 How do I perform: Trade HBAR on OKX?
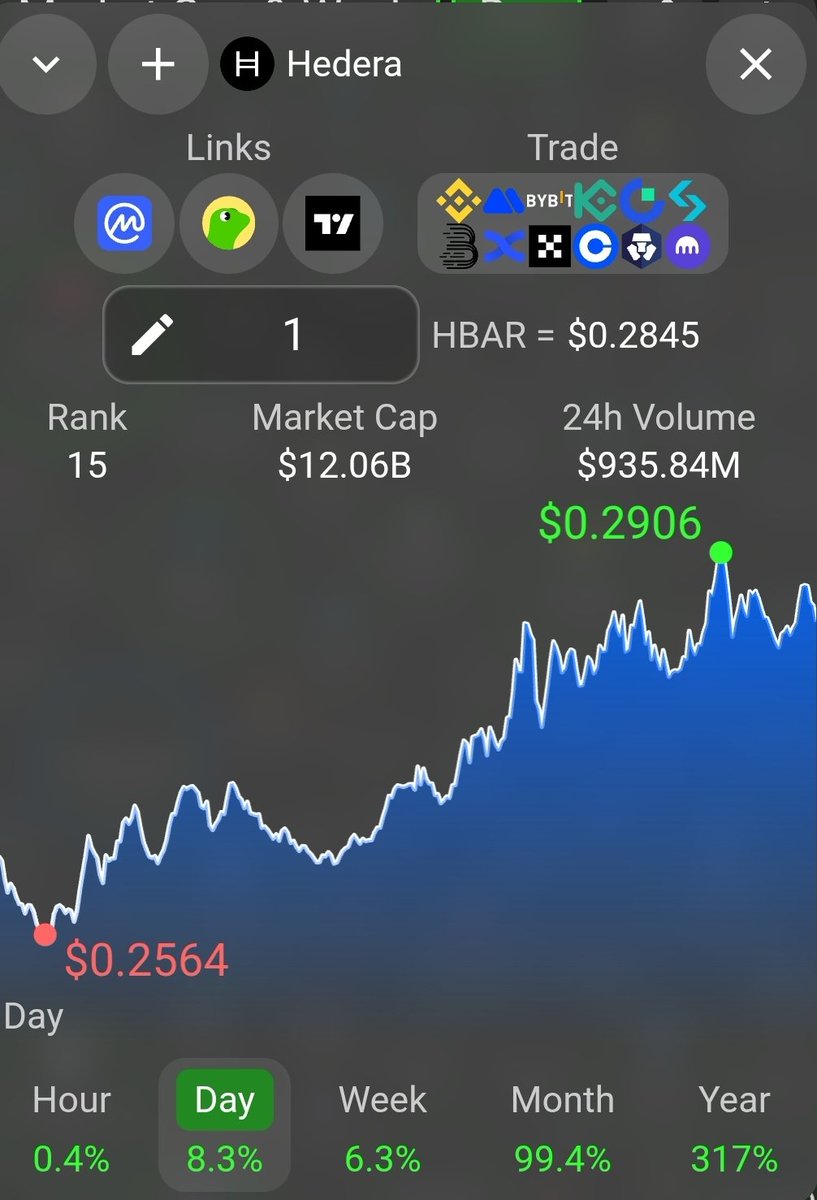point(549,246)
